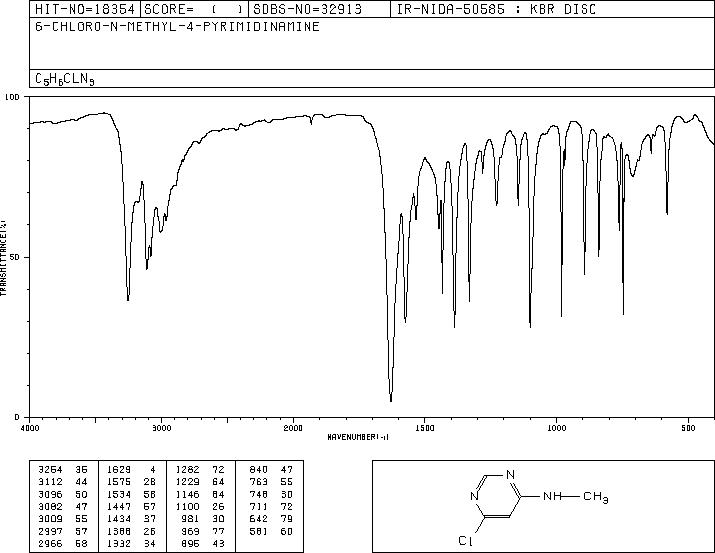Click the 3000 x-axis label
Viewport: 715px width, 553px height.
point(161,428)
